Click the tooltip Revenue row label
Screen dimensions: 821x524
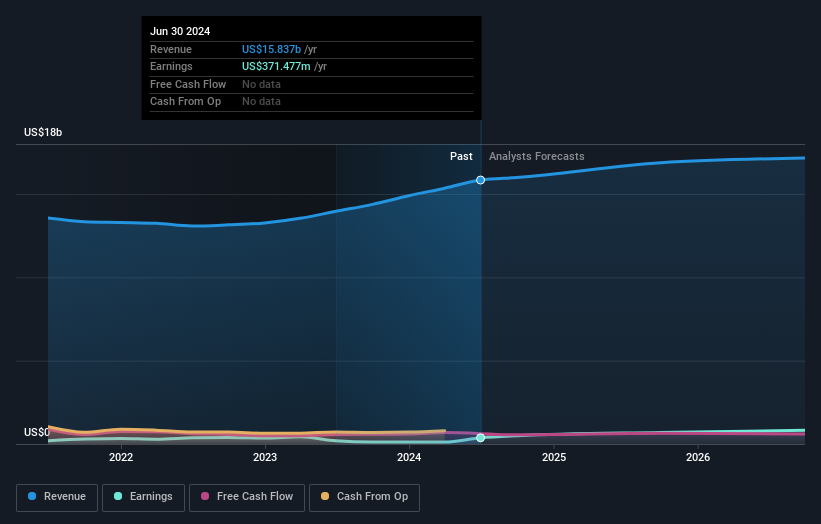coord(171,49)
